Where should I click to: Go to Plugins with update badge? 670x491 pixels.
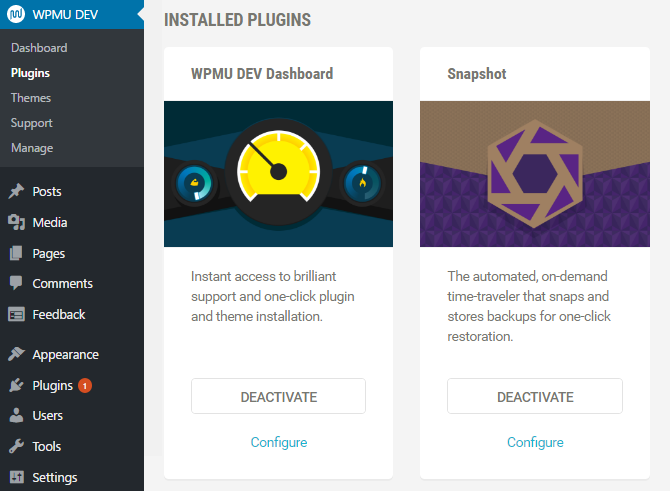tap(53, 386)
